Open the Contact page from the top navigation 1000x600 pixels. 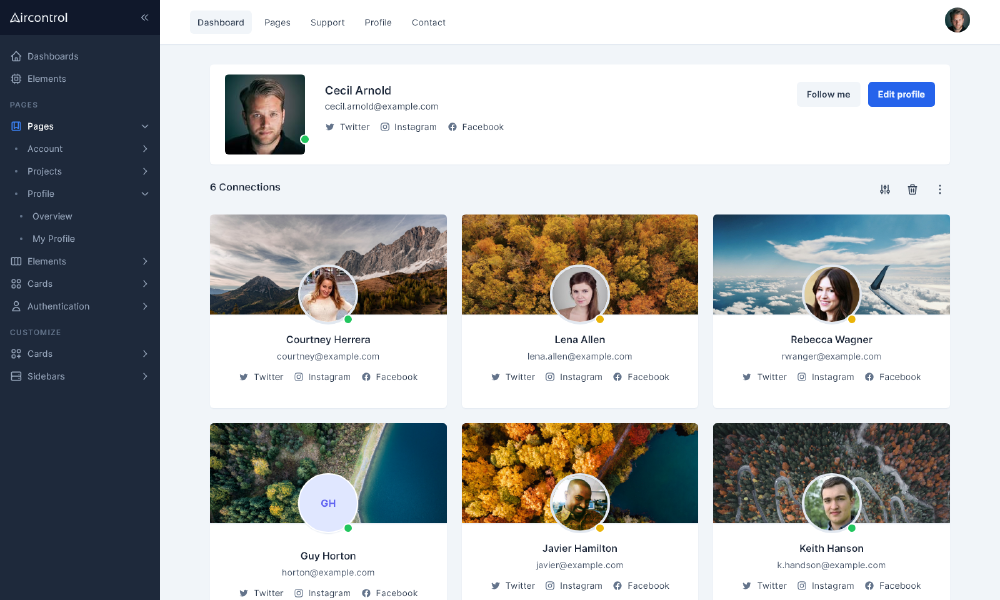[x=428, y=22]
